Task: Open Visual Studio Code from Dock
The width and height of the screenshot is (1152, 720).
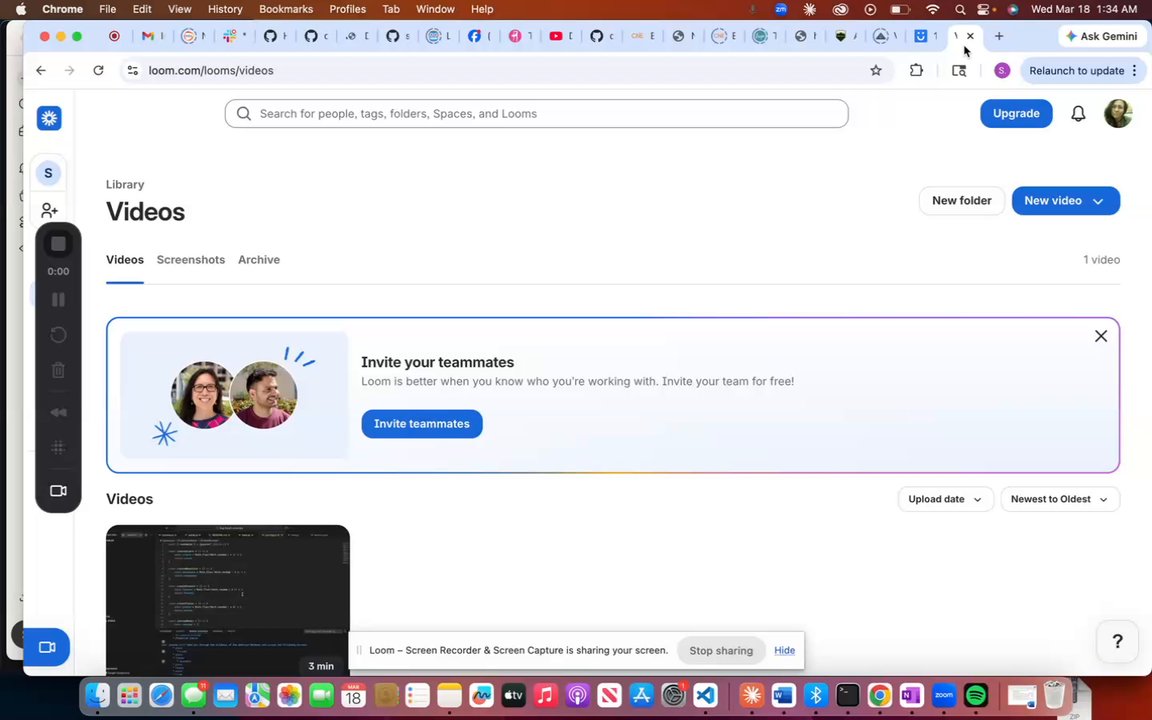Action: [x=705, y=695]
